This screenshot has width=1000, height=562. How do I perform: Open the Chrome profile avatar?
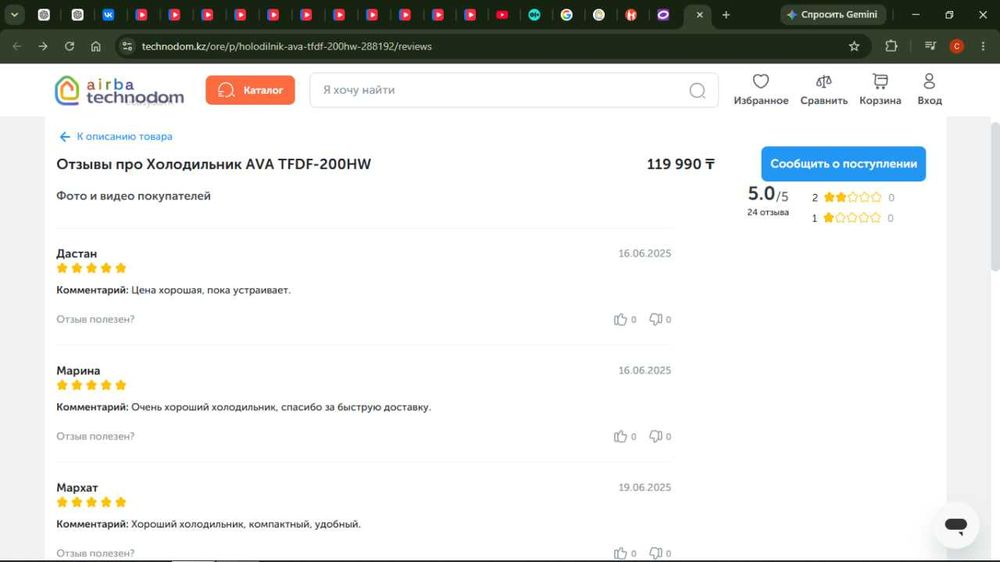pyautogui.click(x=957, y=46)
